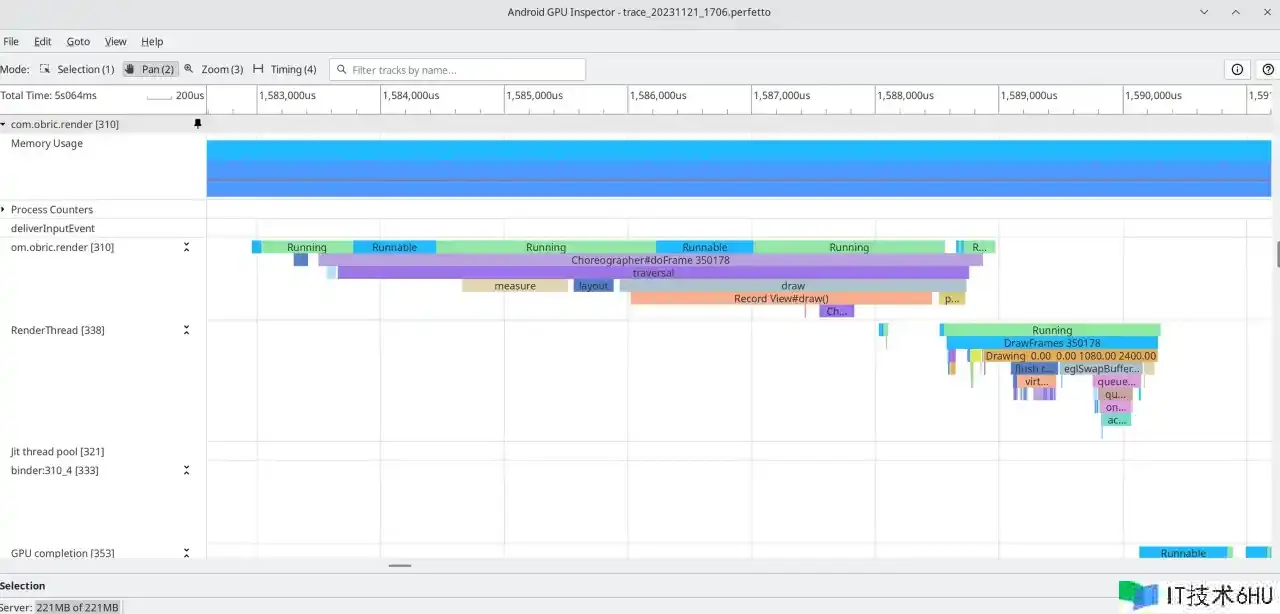Viewport: 1280px width, 614px height.
Task: Click the Total Time: 5s064ms text
Action: tap(49, 96)
